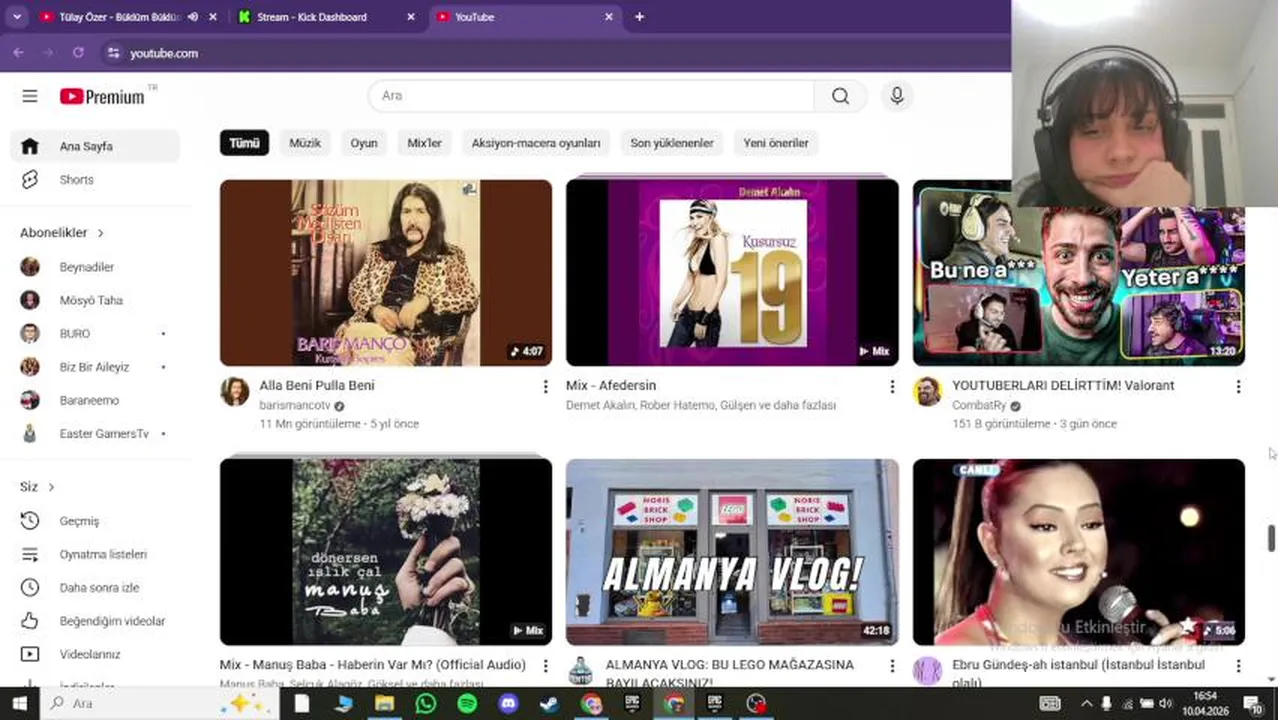The image size is (1278, 720).
Task: Select the Mix'ler filter chip
Action: [x=424, y=143]
